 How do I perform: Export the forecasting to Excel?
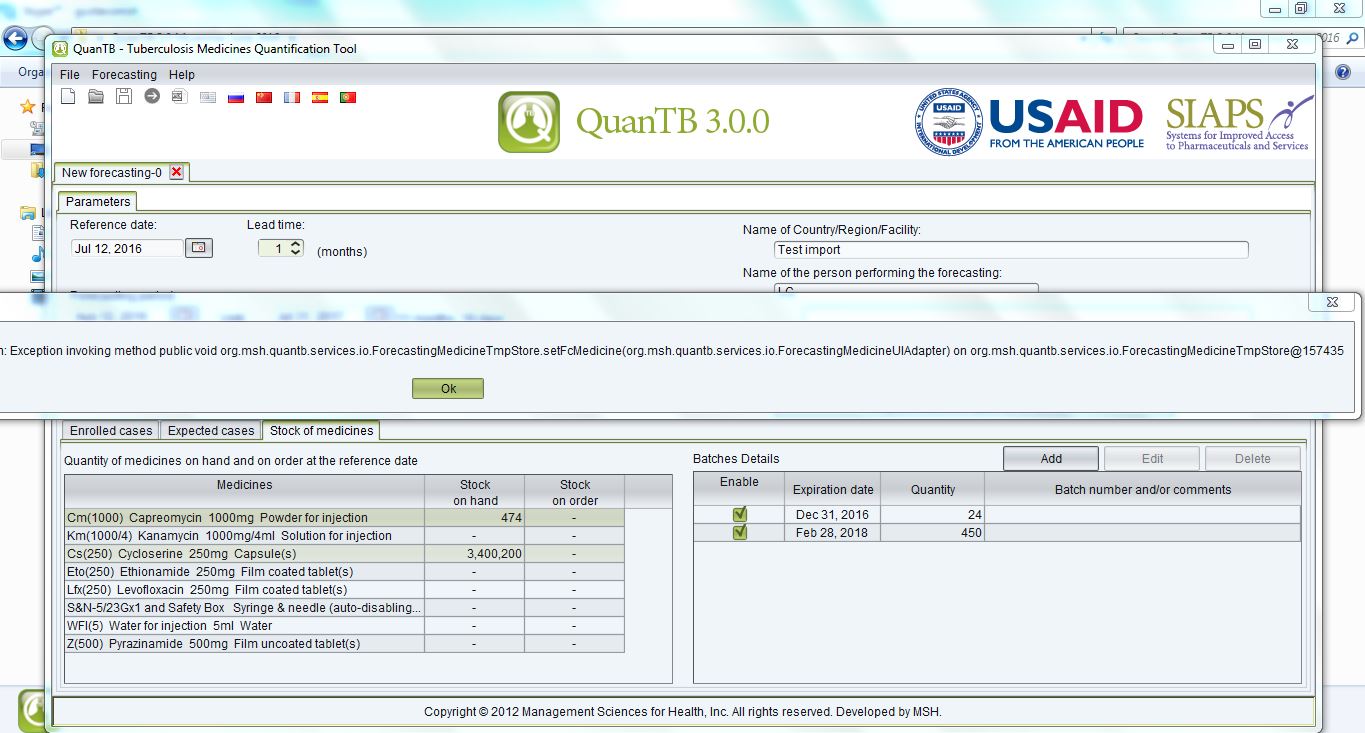pyautogui.click(x=179, y=97)
